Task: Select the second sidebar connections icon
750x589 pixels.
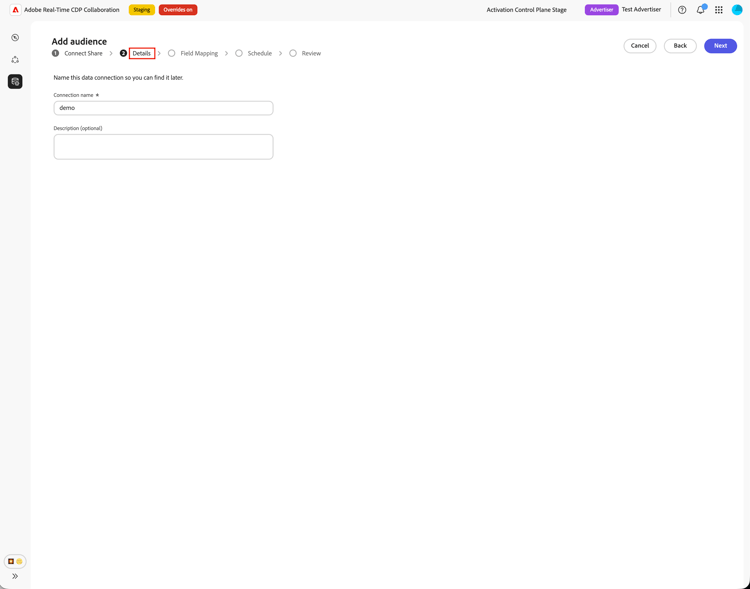Action: click(15, 59)
